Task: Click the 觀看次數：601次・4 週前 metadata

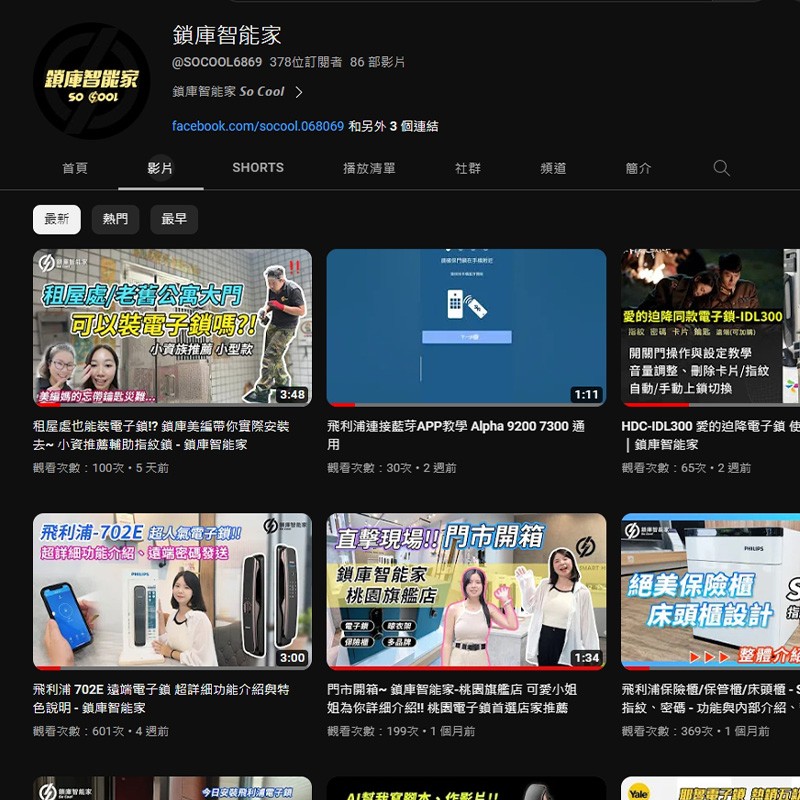Action: (x=101, y=731)
